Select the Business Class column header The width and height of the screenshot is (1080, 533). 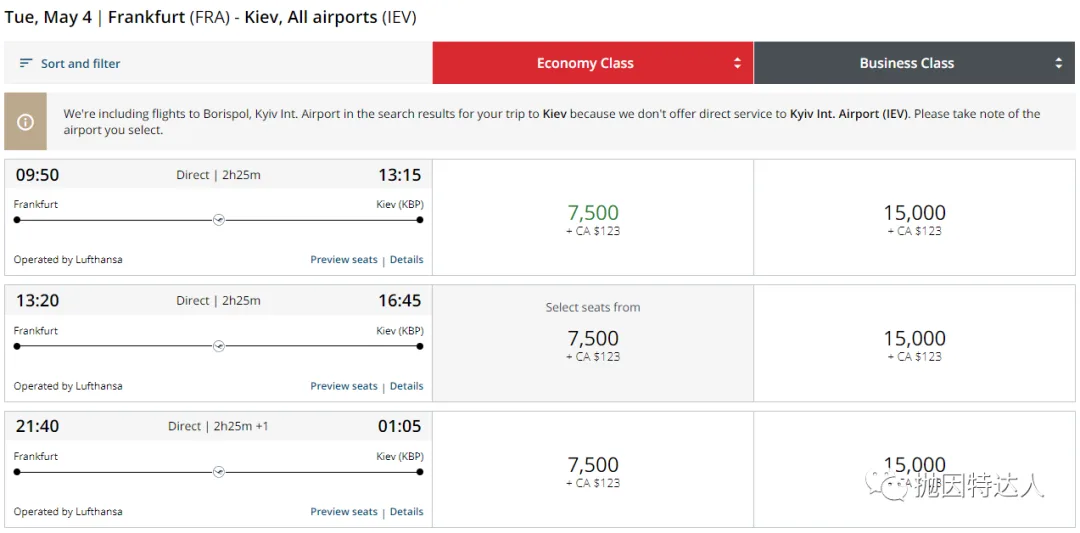(x=907, y=63)
